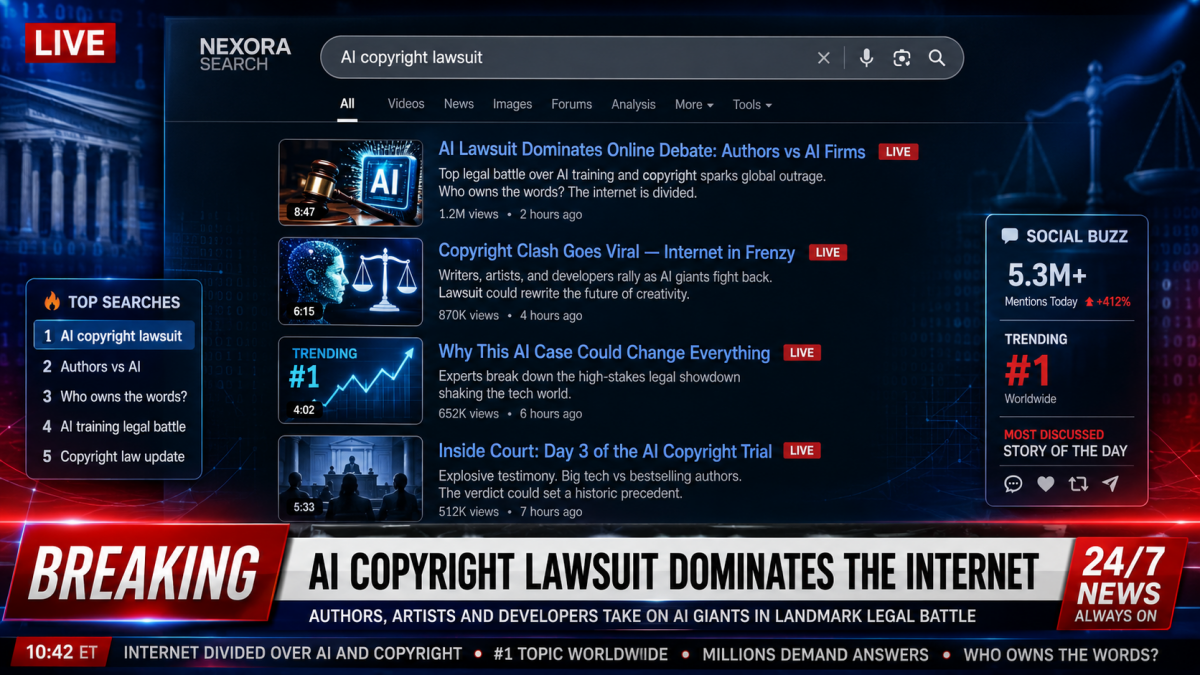Click the '512K views' text

pos(468,511)
